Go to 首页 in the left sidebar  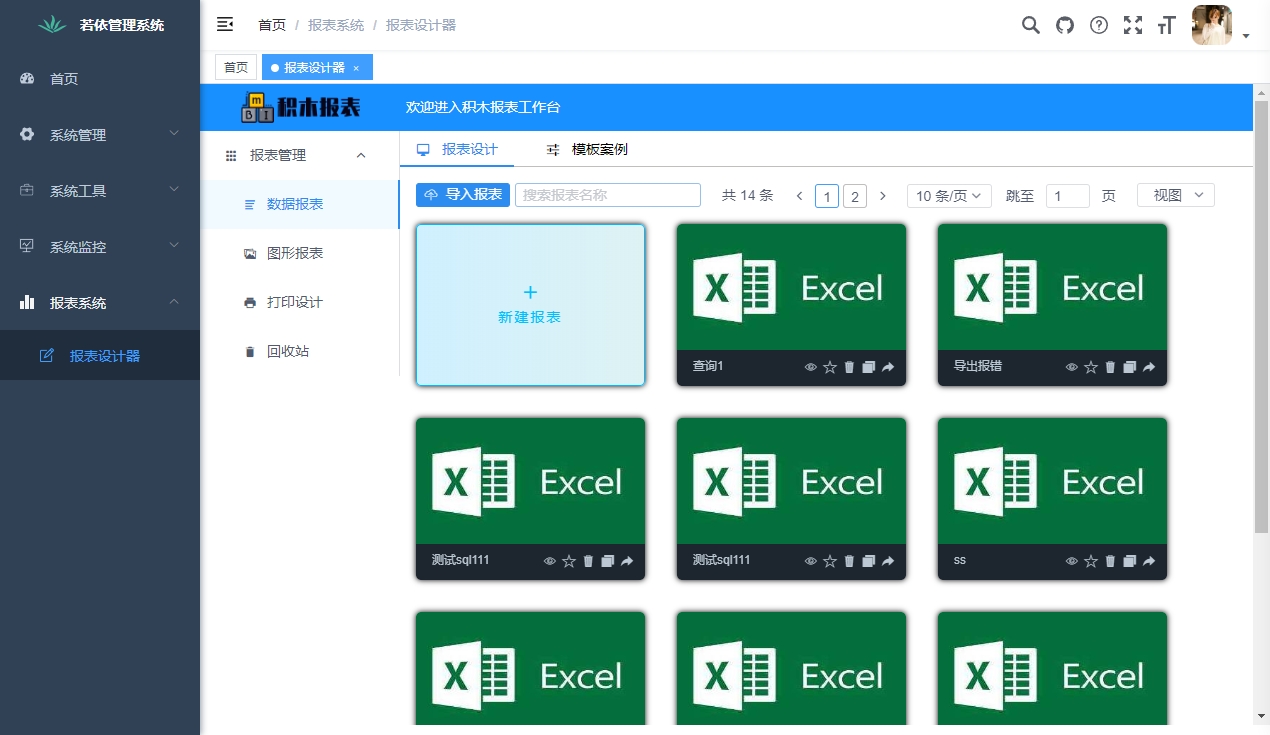click(100, 78)
